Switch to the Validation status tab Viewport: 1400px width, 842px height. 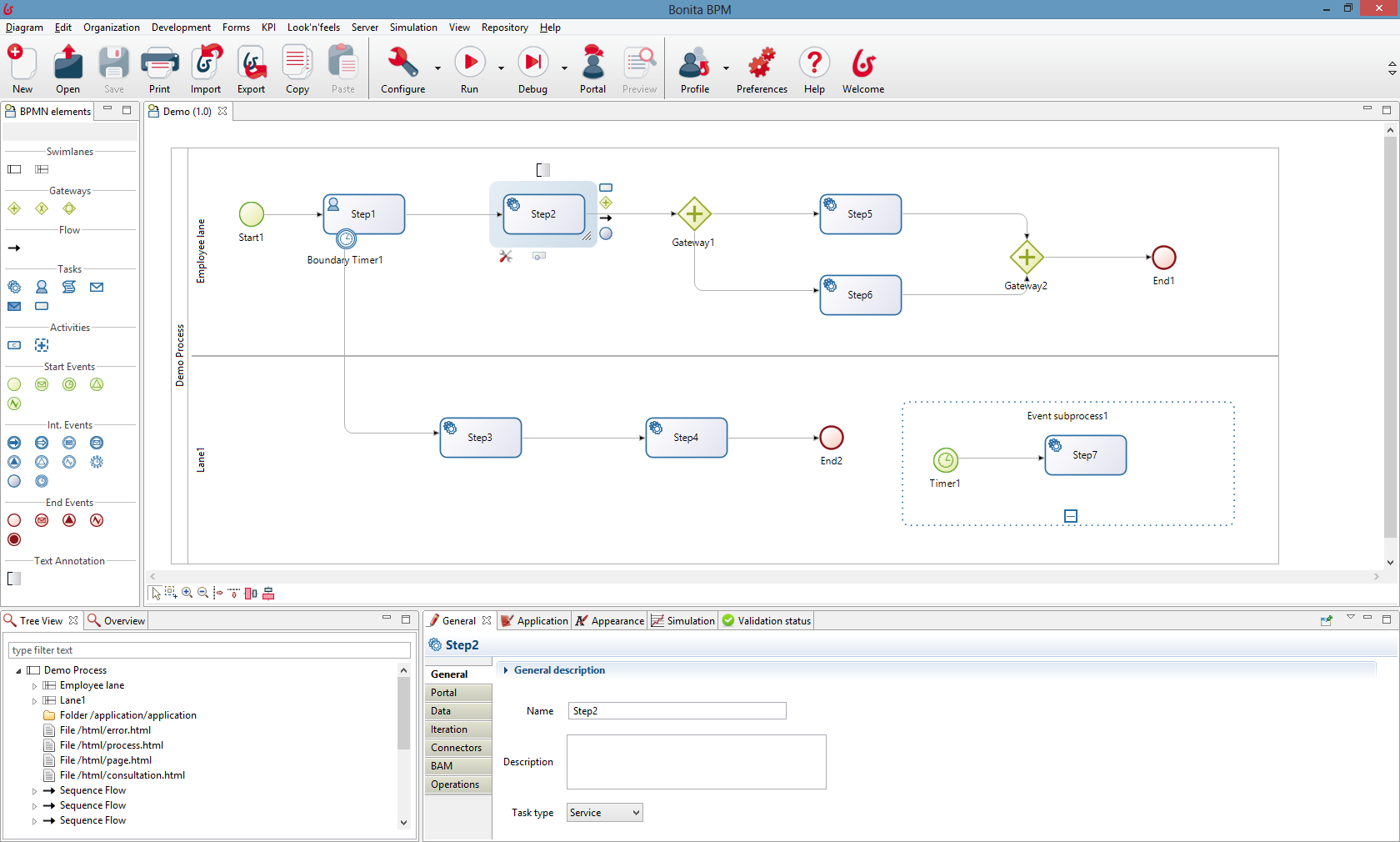(767, 621)
